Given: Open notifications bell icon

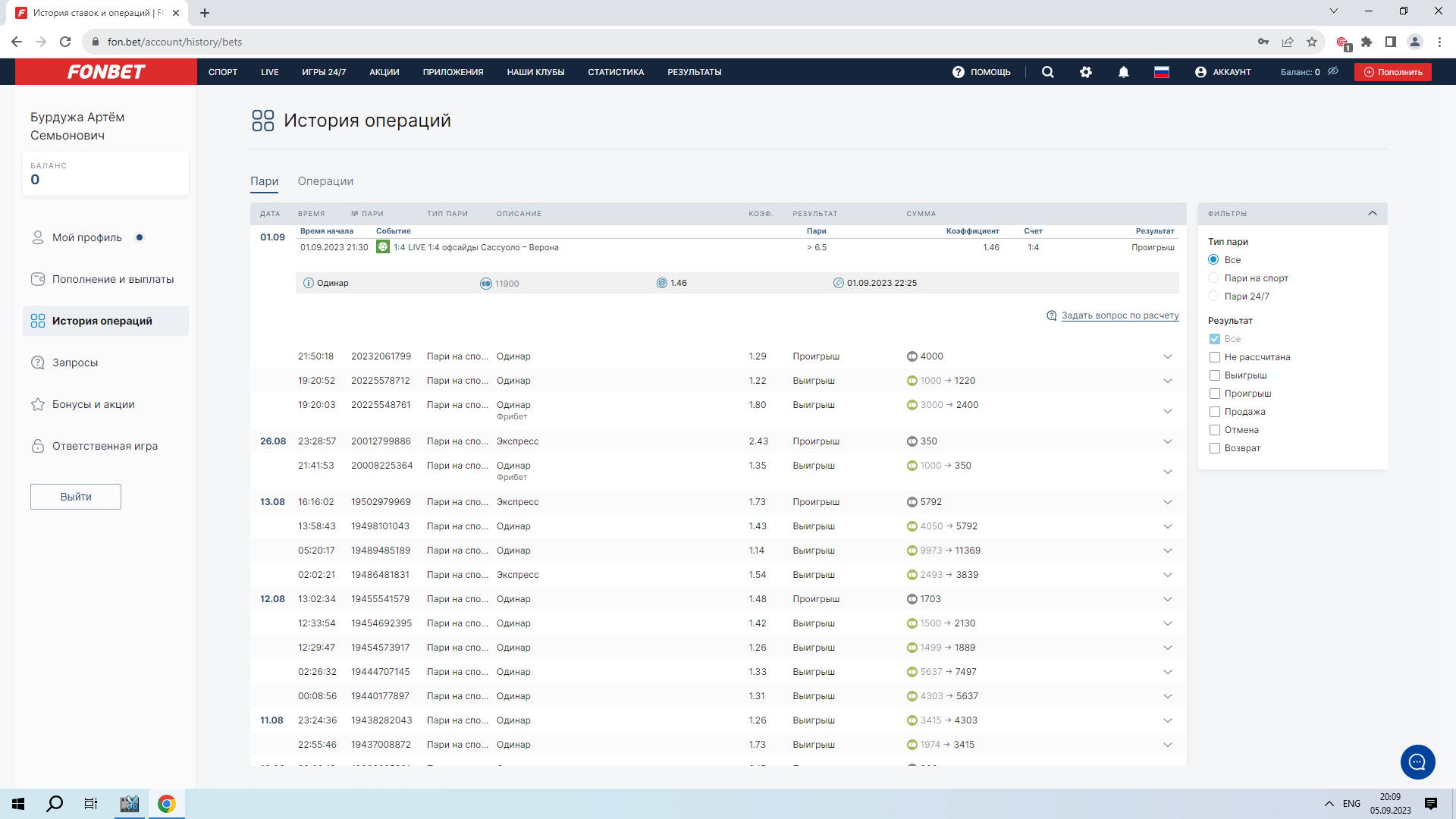Looking at the screenshot, I should [x=1124, y=72].
